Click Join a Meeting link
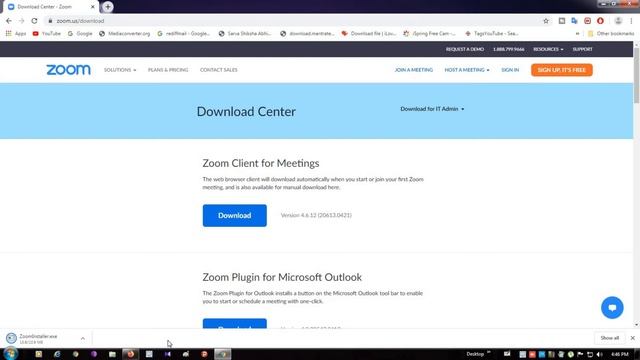This screenshot has height=360, width=640. [413, 70]
